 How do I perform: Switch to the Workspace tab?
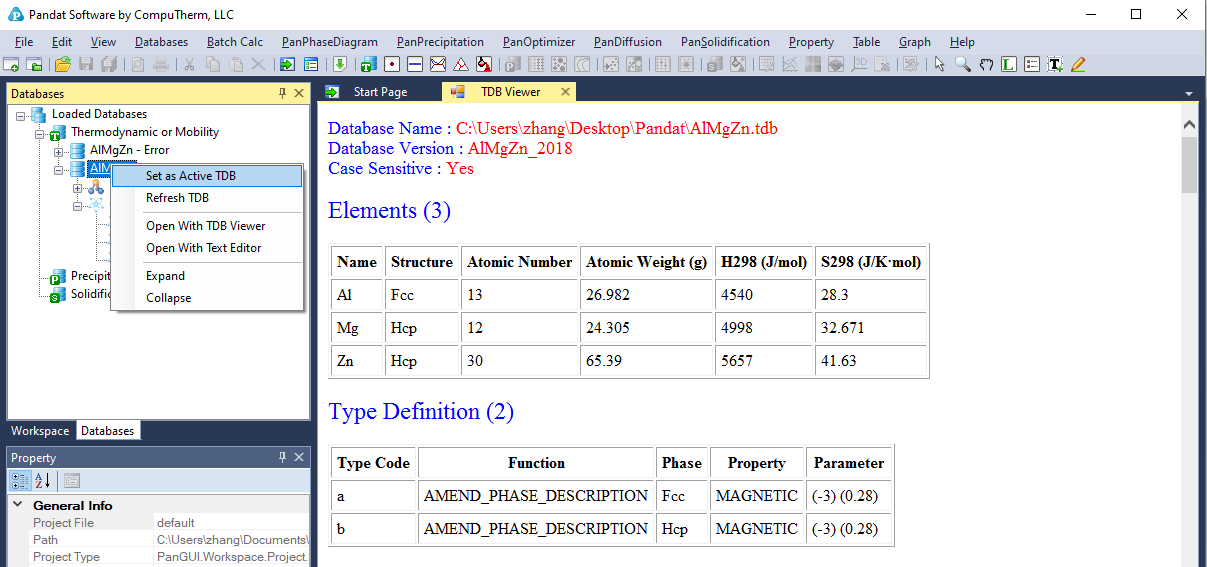pos(40,431)
